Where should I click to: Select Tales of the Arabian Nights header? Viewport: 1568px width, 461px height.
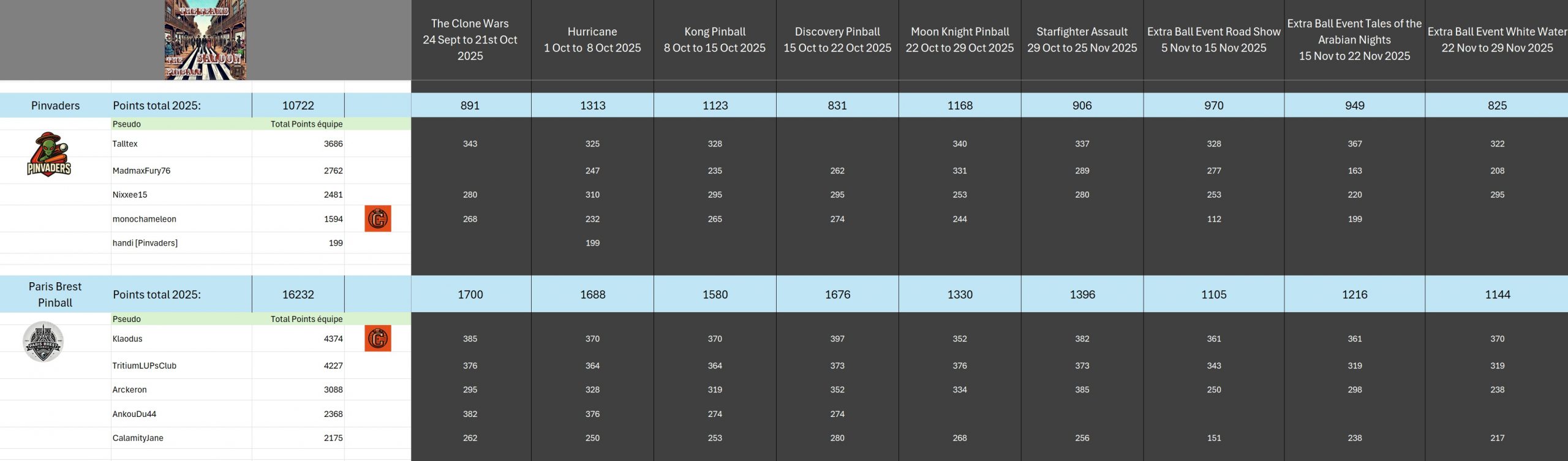point(1354,40)
